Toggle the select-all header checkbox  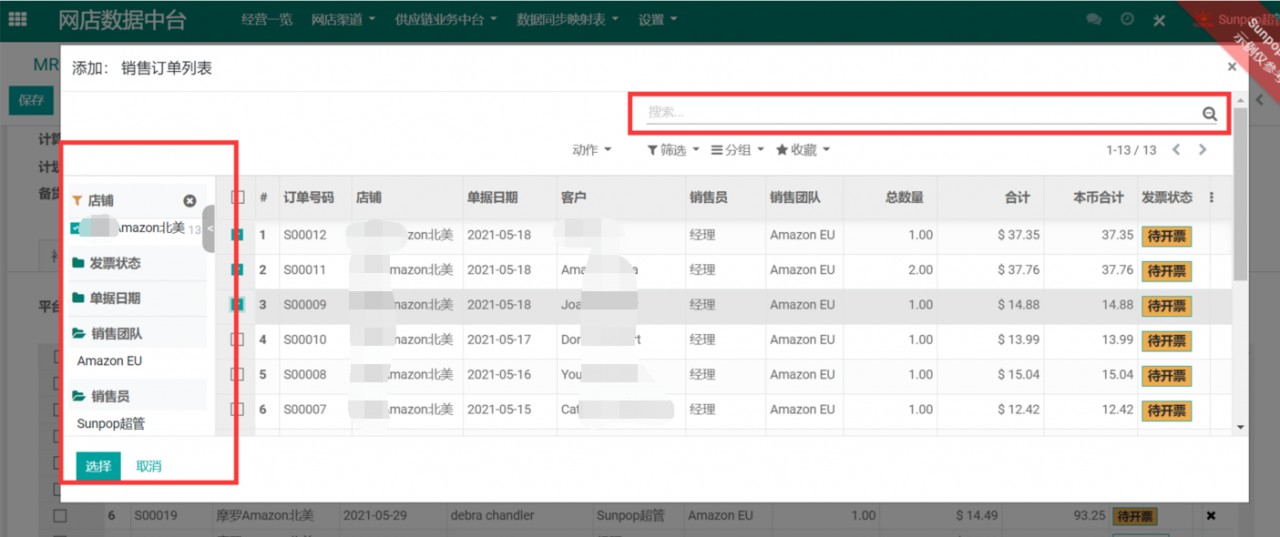click(238, 198)
